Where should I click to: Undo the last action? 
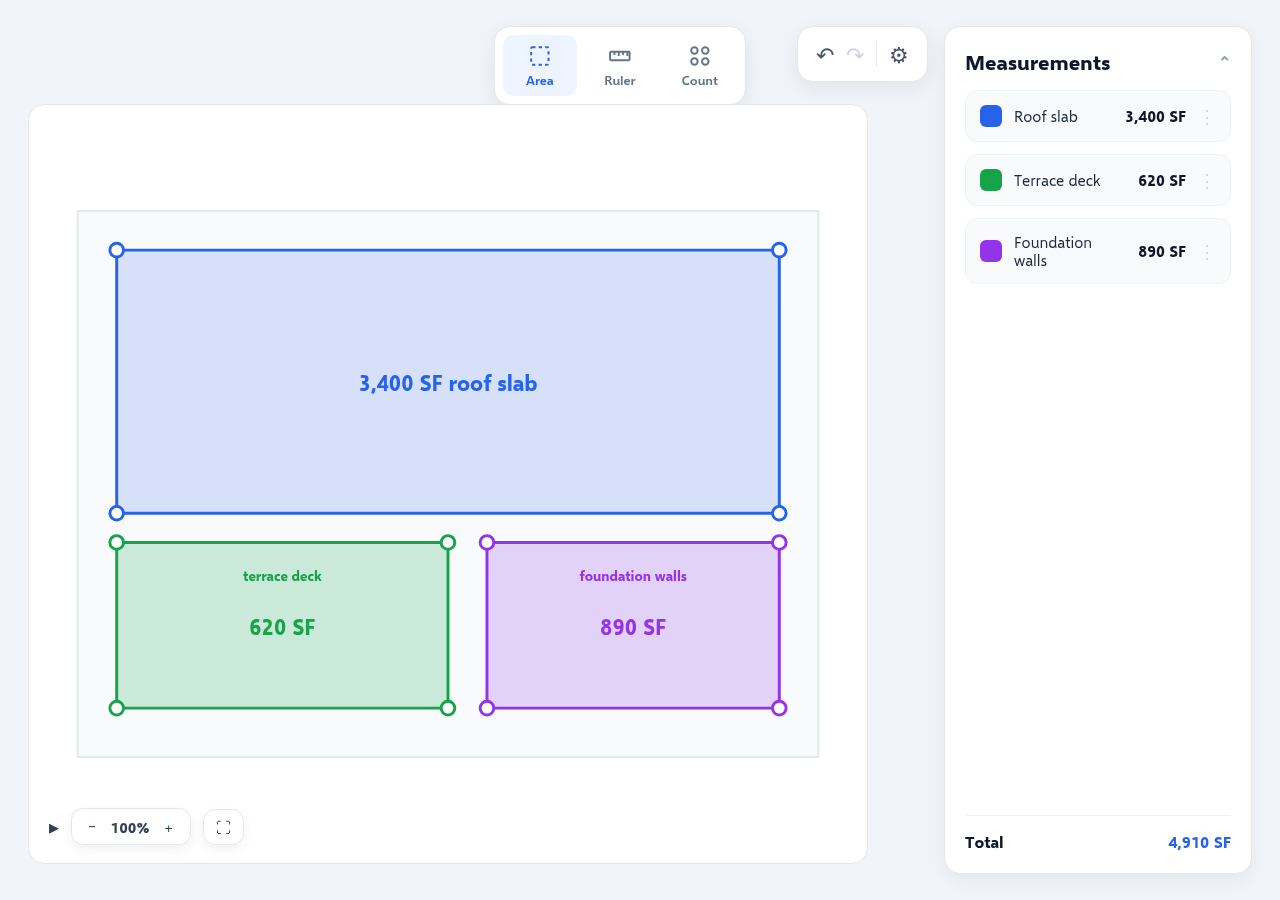(825, 55)
